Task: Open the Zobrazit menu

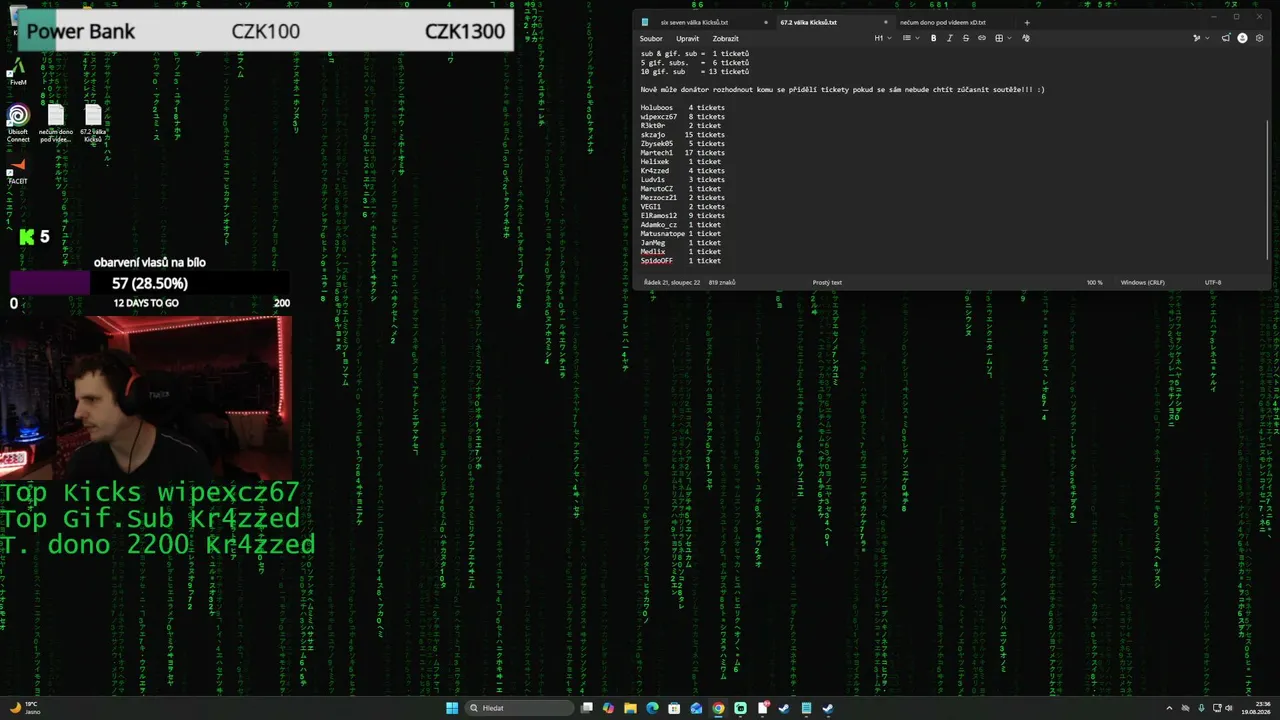Action: coord(725,38)
